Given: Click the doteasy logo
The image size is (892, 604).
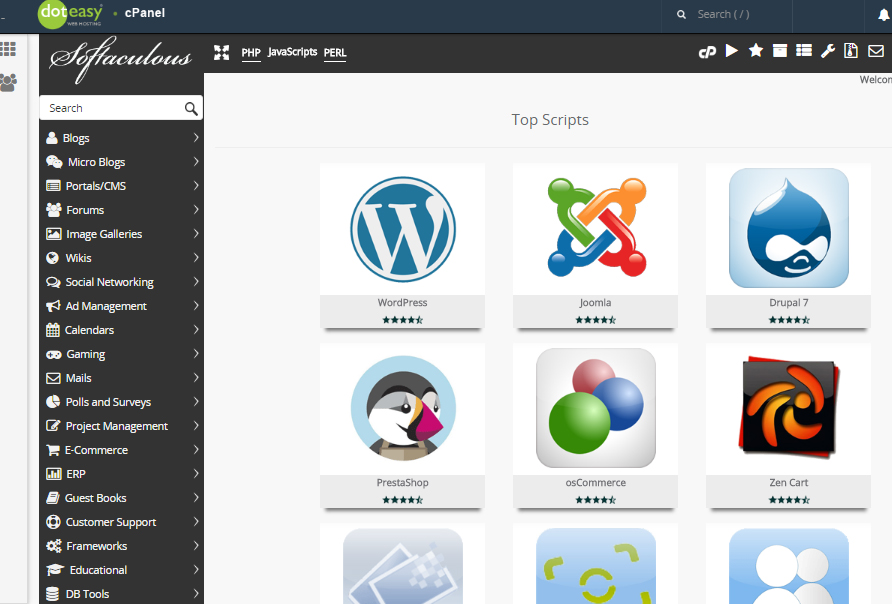Looking at the screenshot, I should (71, 14).
